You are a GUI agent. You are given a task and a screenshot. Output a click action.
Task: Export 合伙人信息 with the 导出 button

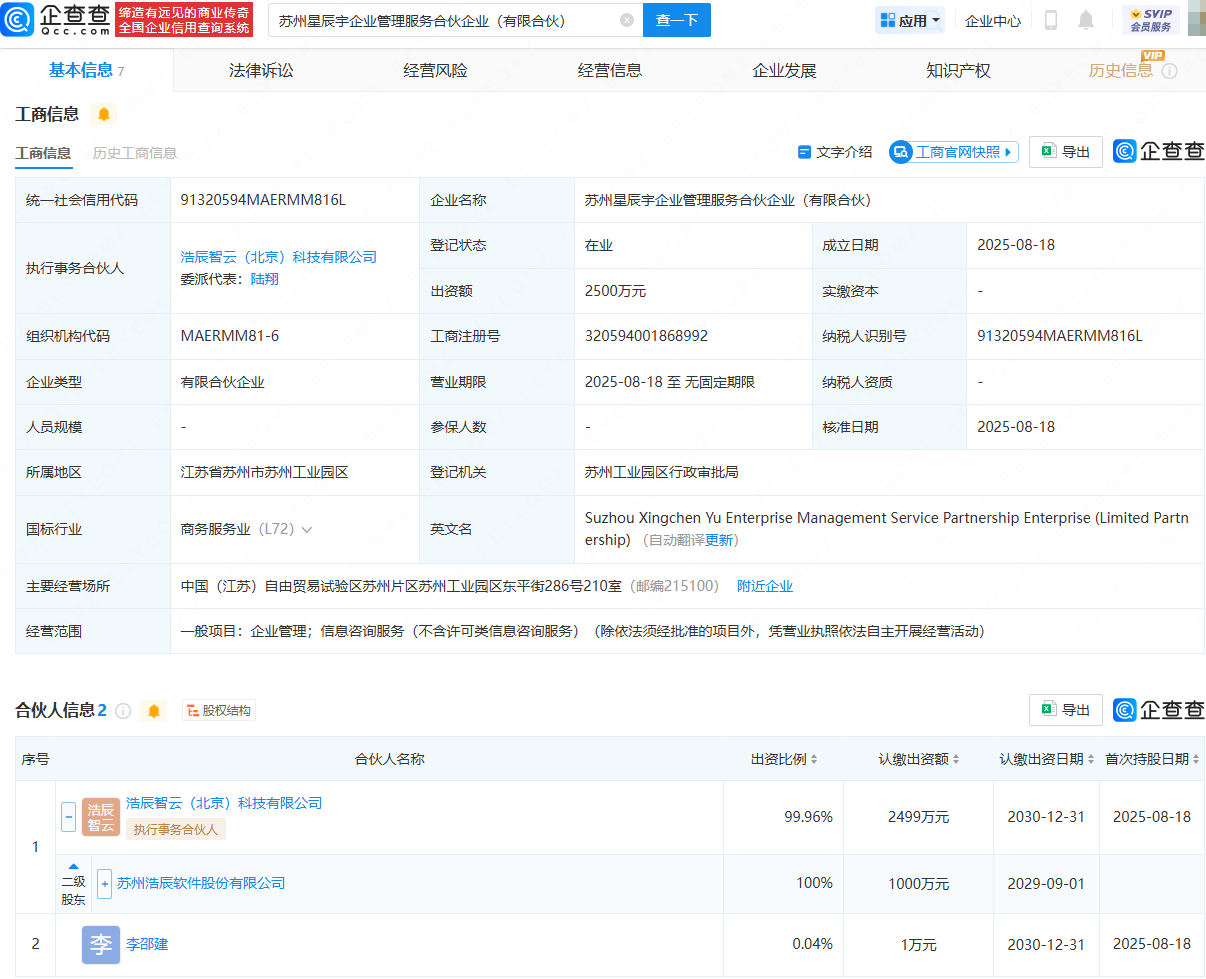(x=1066, y=710)
